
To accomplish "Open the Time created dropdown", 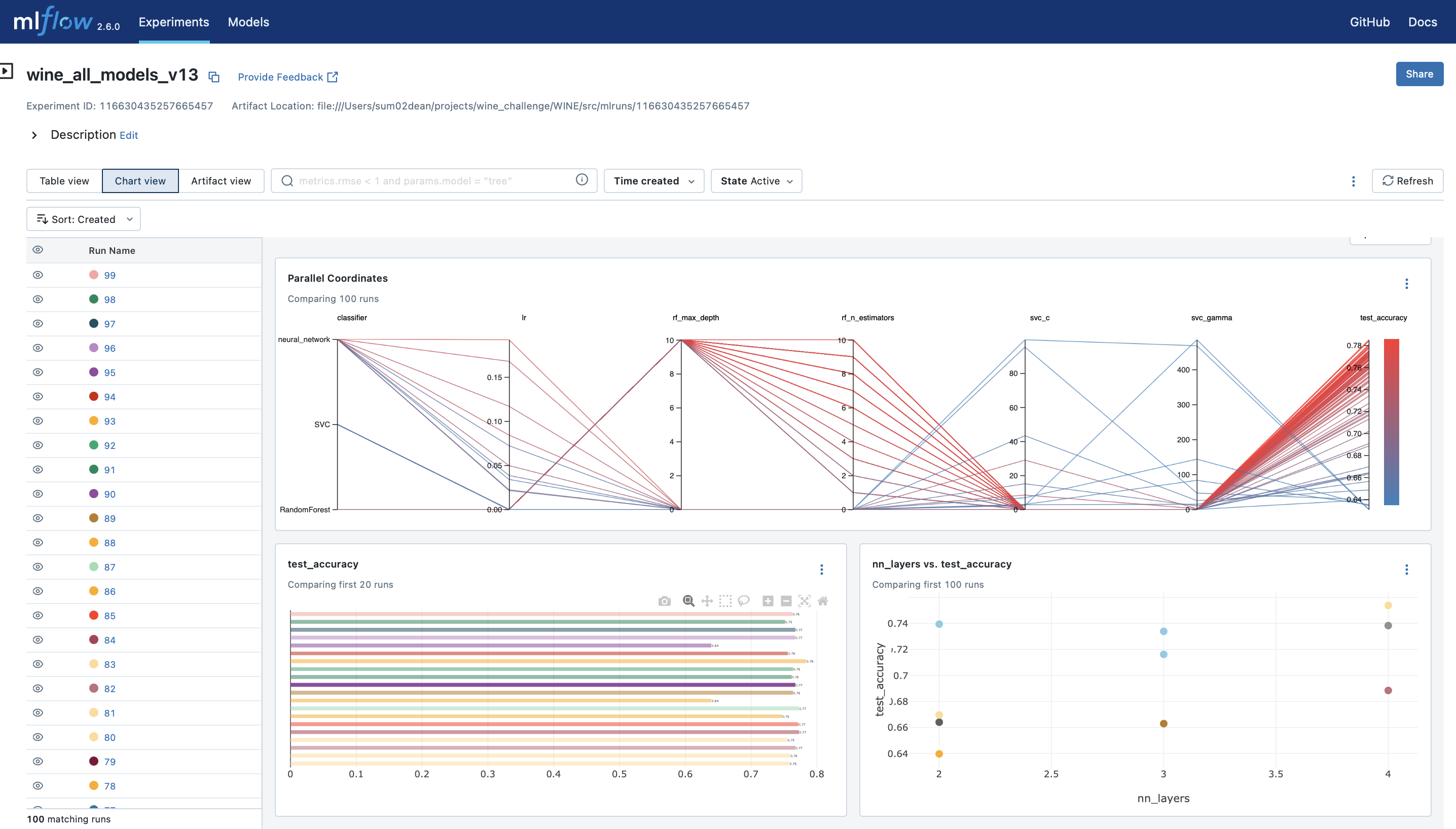I will 654,180.
